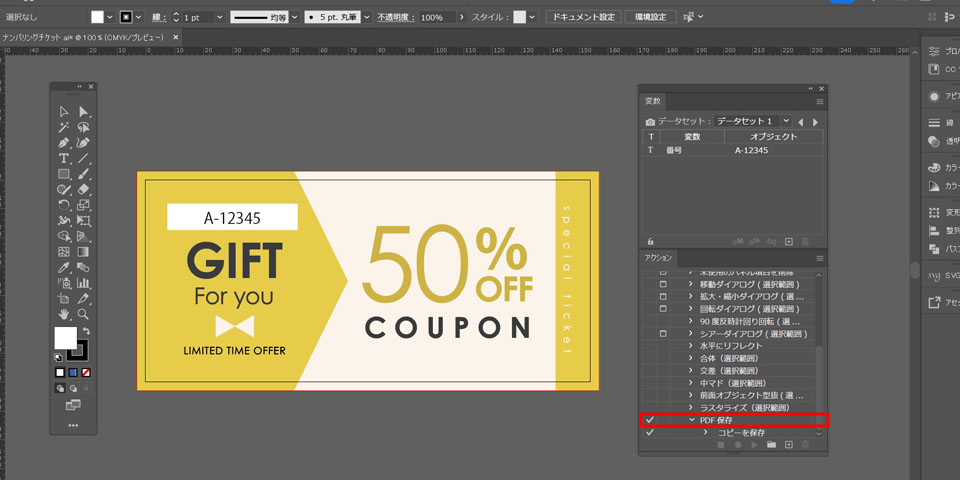Toggle checkmark for コピーを保存 step
960x480 pixels.
[x=649, y=433]
